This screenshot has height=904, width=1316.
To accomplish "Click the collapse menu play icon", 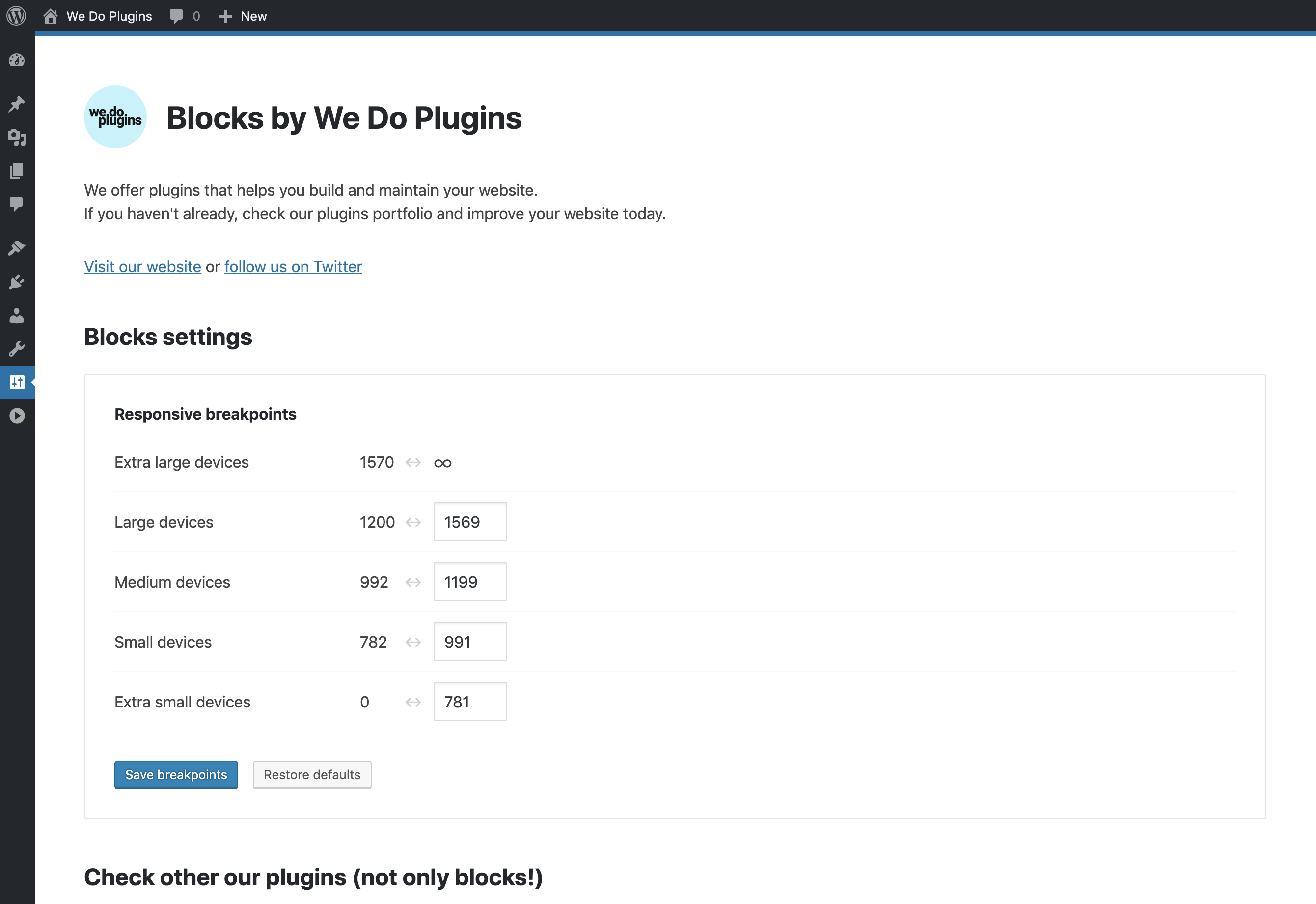I will (x=17, y=416).
